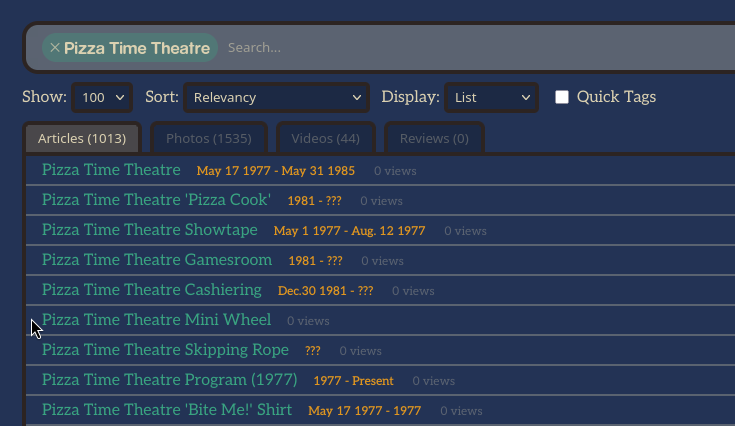The height and width of the screenshot is (426, 735).
Task: Switch to the Photos (1535) tab
Action: tap(208, 138)
